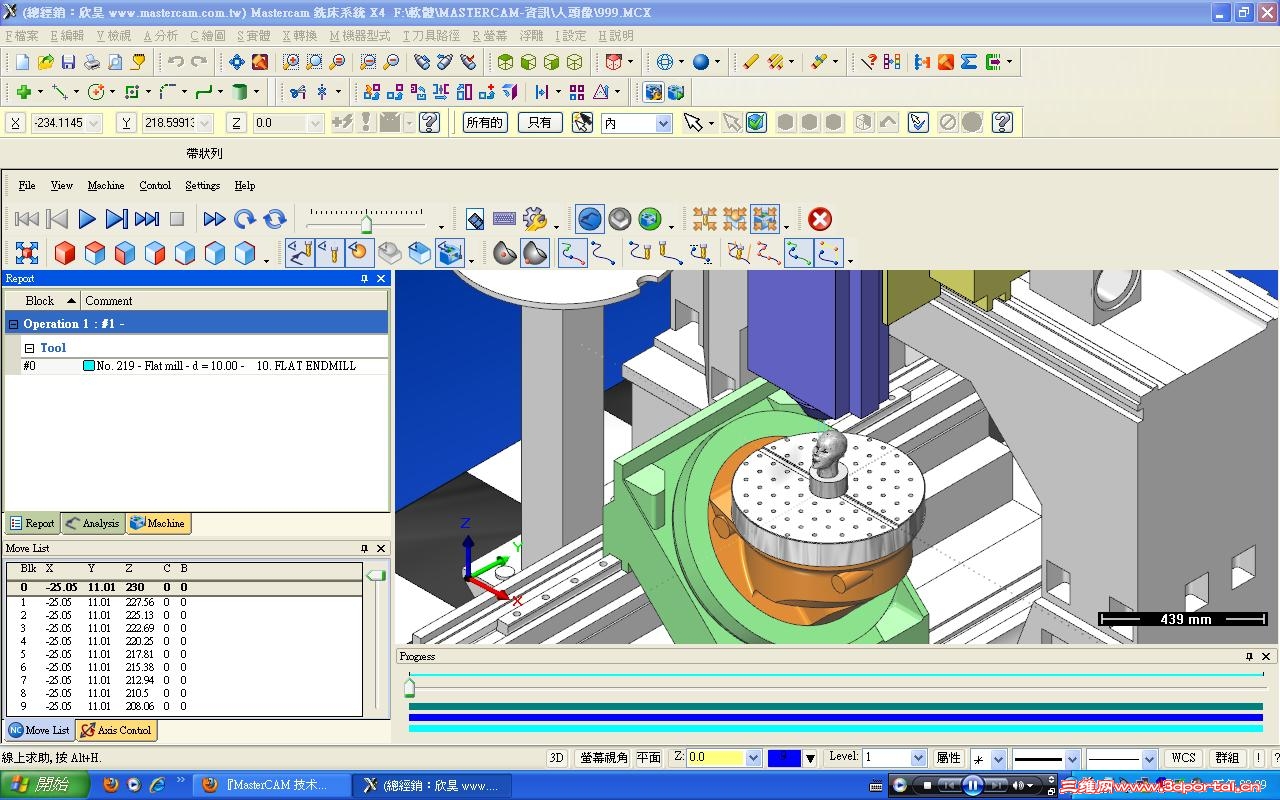This screenshot has height=800, width=1280.
Task: Click the red X exit simulation icon
Action: click(820, 219)
